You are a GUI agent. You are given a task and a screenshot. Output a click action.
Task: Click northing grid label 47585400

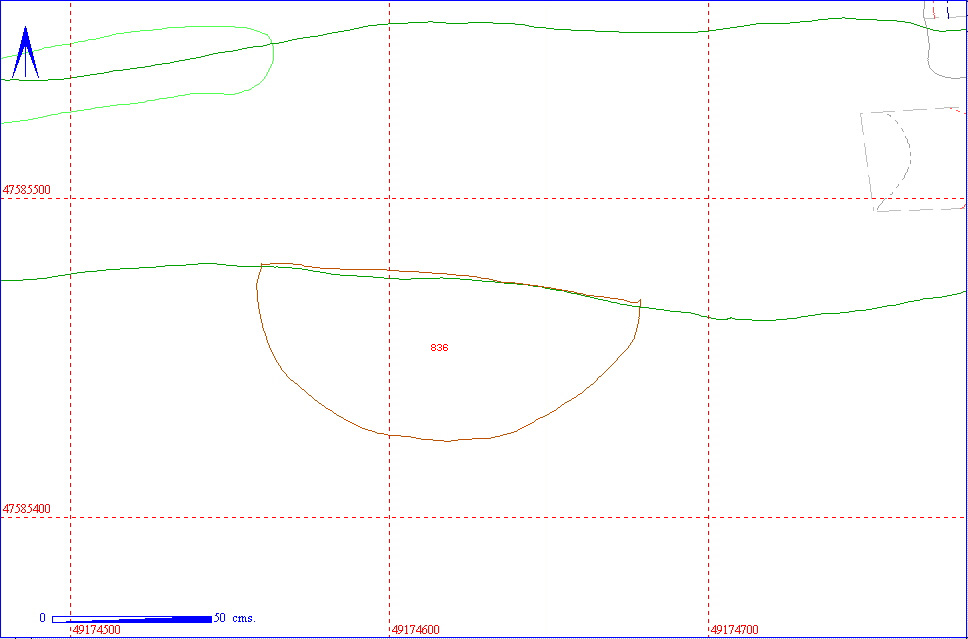(27, 509)
